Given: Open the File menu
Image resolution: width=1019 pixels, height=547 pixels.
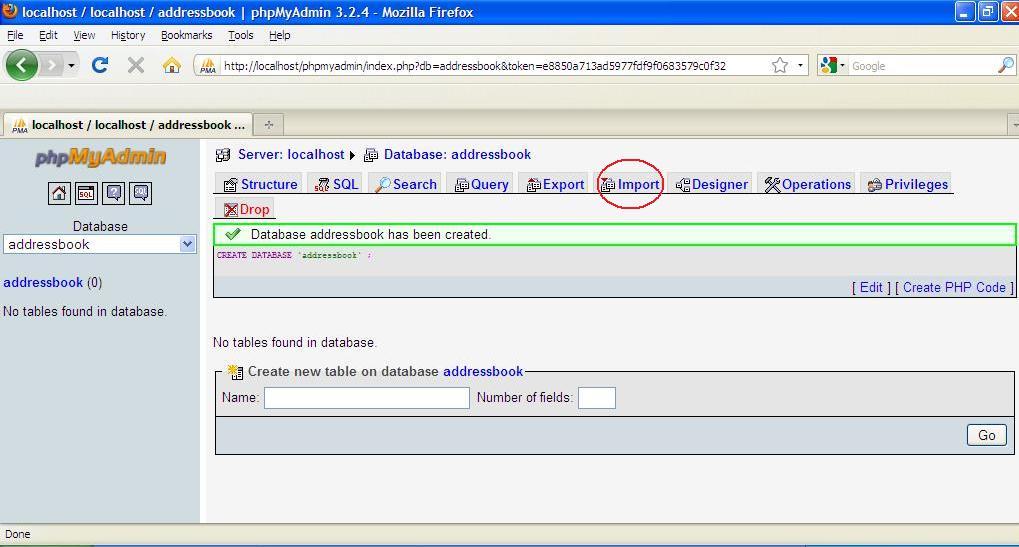Looking at the screenshot, I should tap(15, 35).
